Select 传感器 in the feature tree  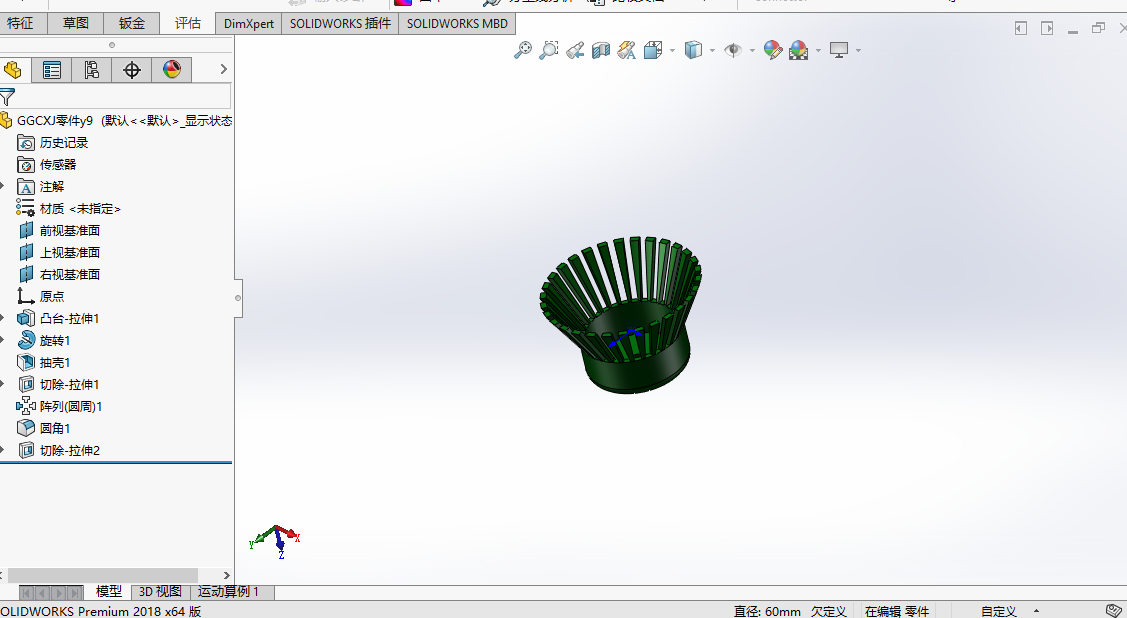click(x=47, y=165)
